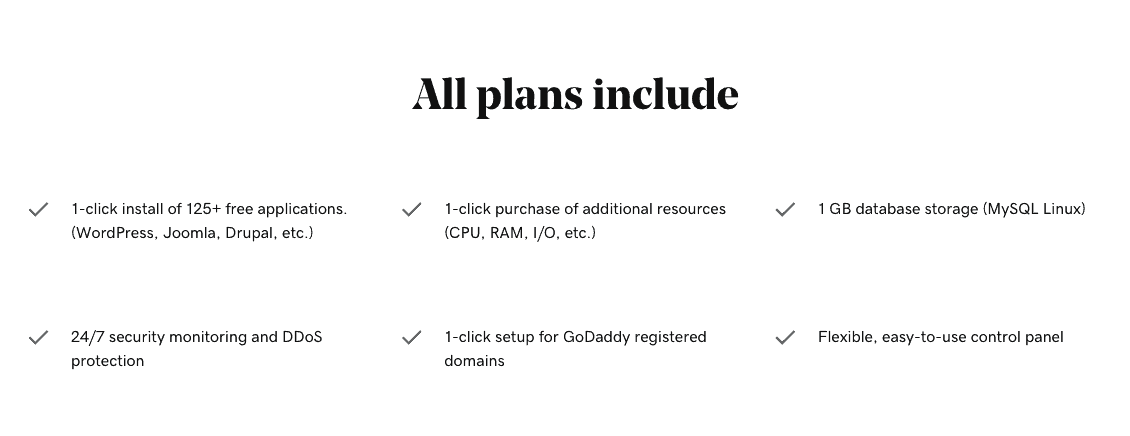
Task: Select the '1-click purchase of additional resources' text
Action: click(x=585, y=209)
